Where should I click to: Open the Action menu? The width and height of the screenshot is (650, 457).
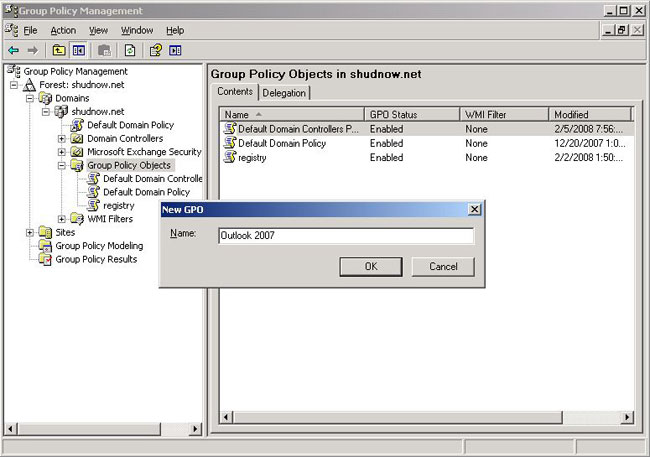tap(63, 31)
